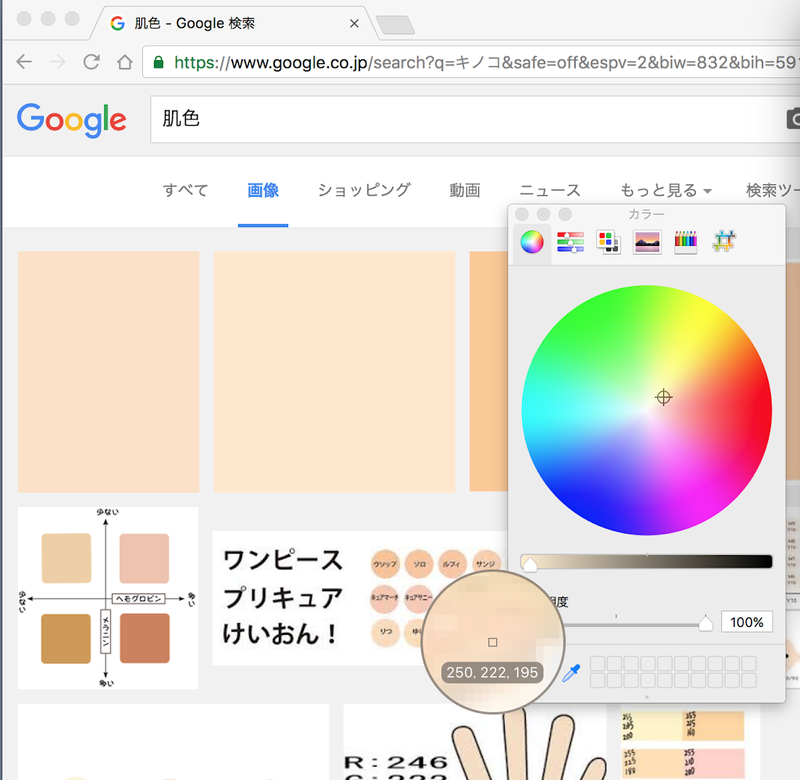Screen dimensions: 800x780
Task: Click the browser reload icon
Action: pos(91,62)
